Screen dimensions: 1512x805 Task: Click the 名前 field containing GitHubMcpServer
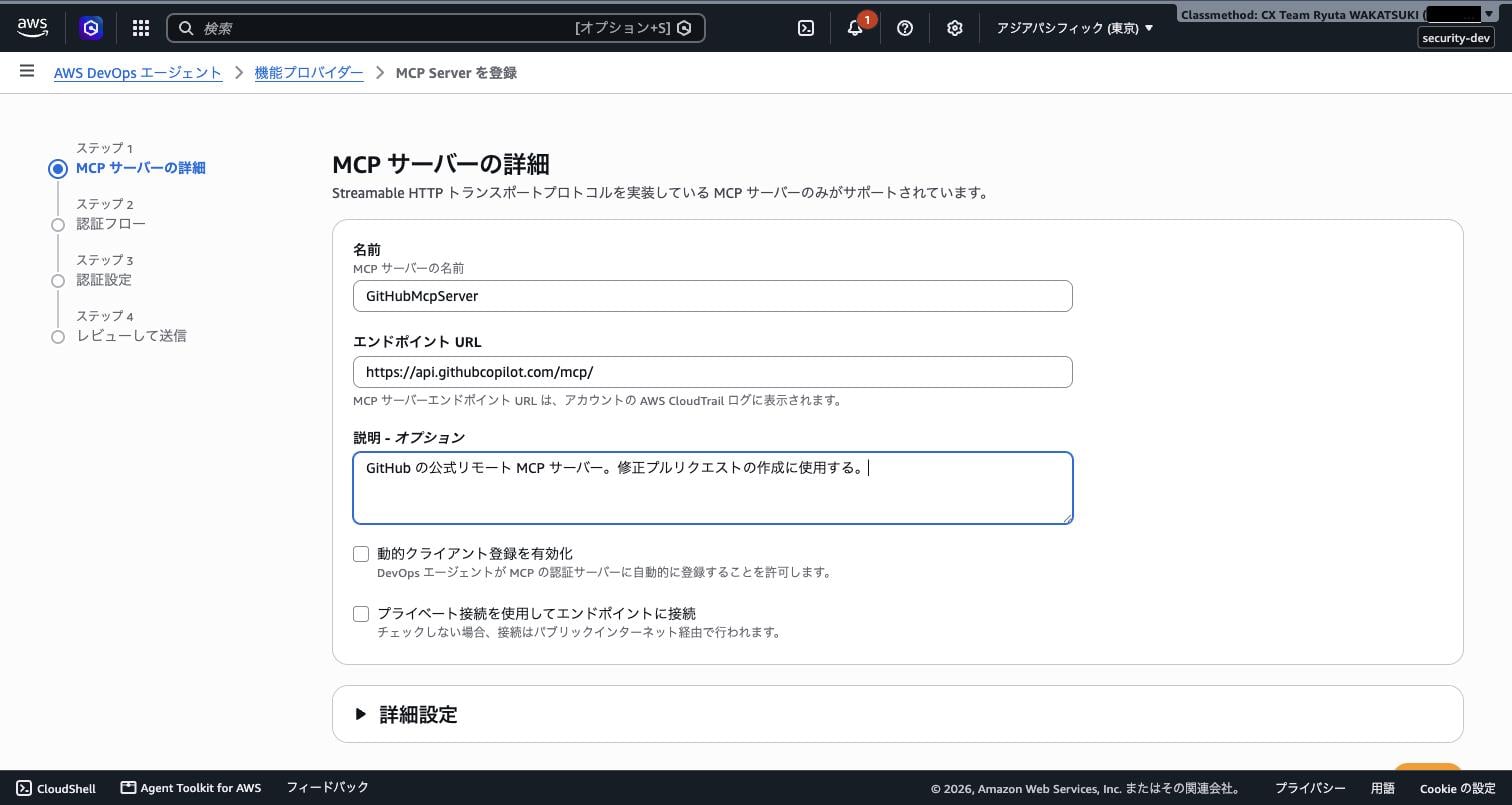[713, 296]
